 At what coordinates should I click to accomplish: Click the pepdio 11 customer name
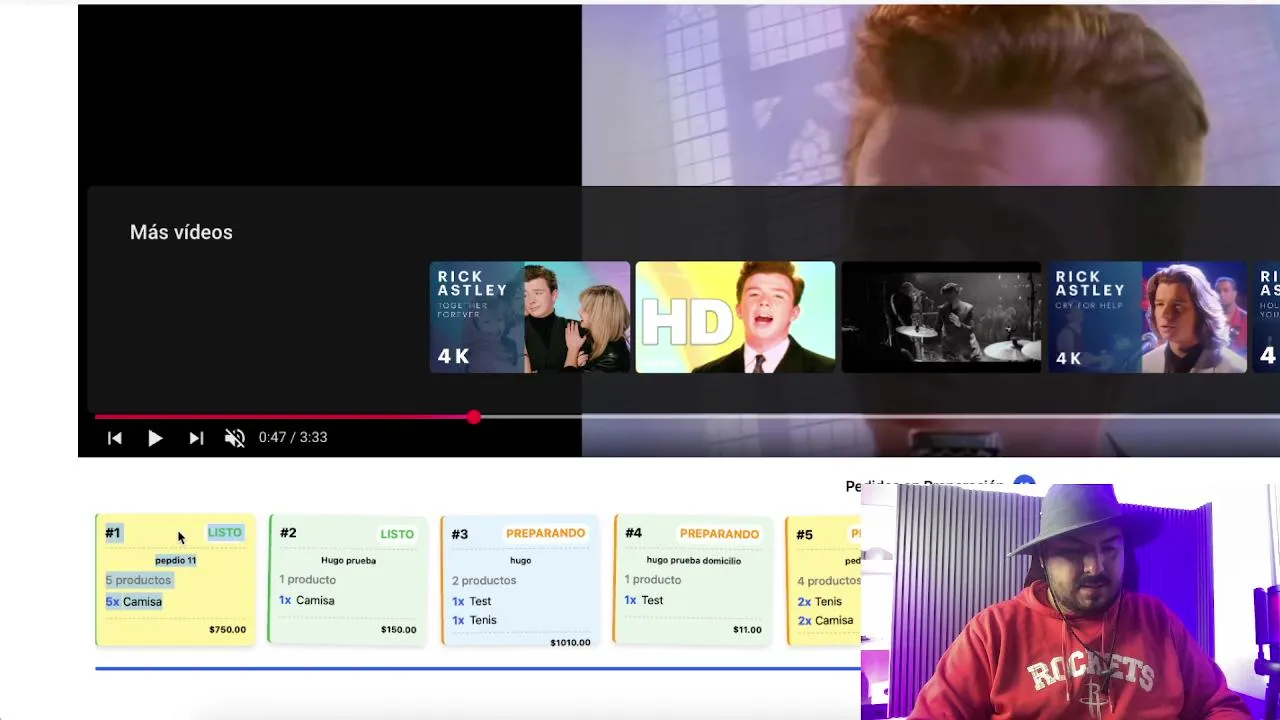tap(176, 561)
